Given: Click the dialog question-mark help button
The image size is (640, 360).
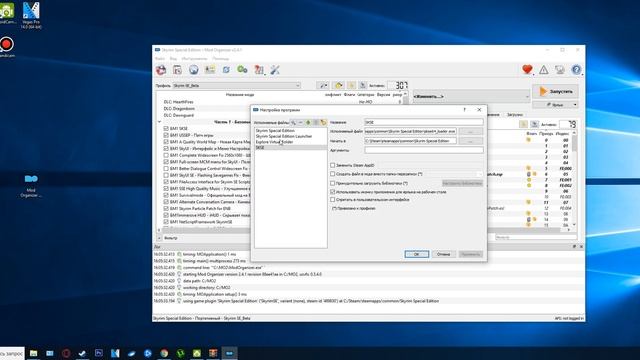Looking at the screenshot, I should (464, 110).
